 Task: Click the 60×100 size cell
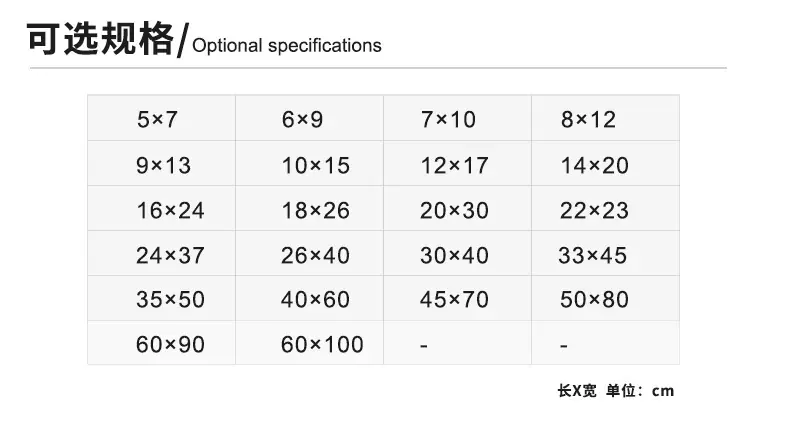tap(309, 343)
